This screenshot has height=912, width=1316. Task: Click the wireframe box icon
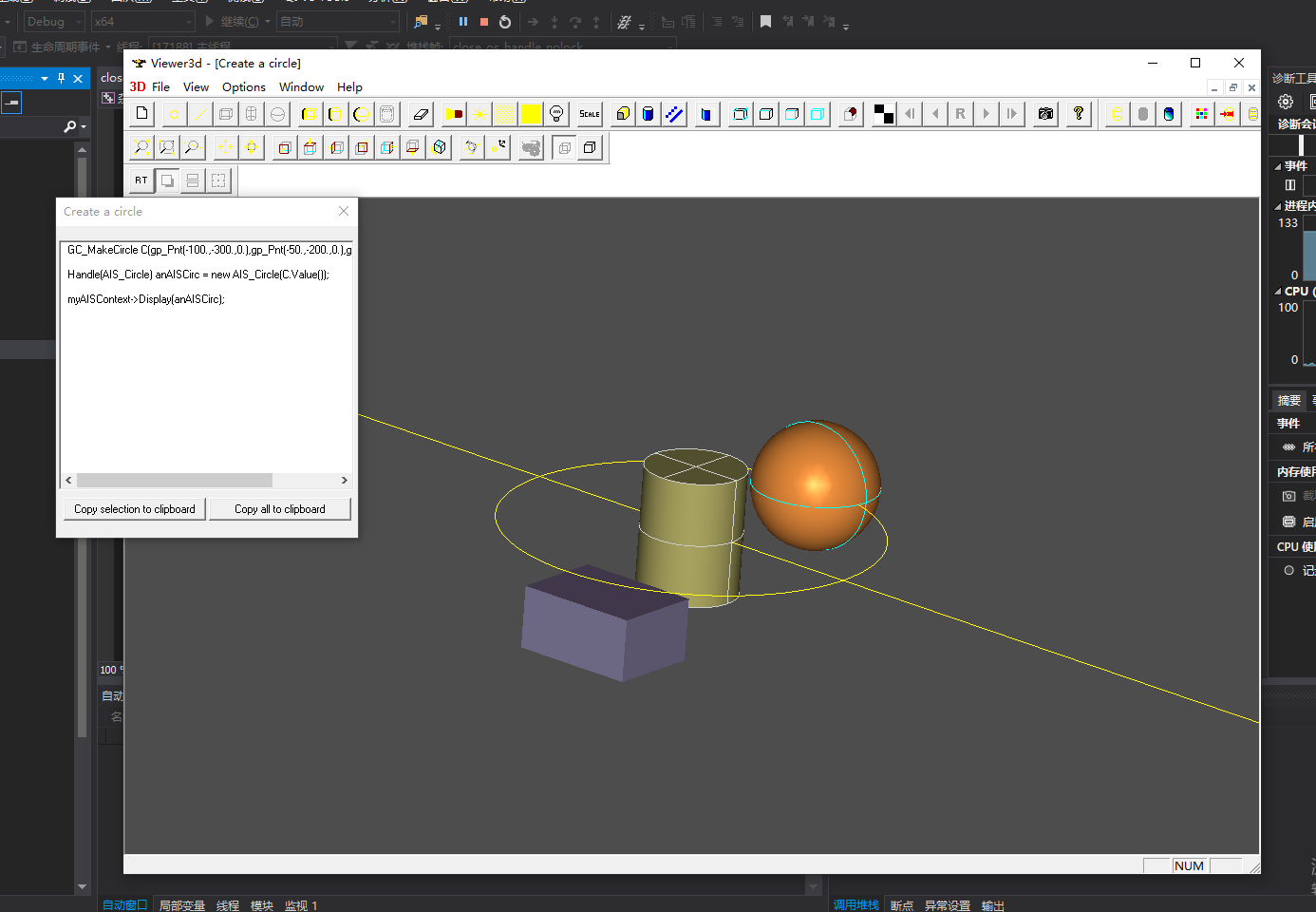[x=226, y=114]
